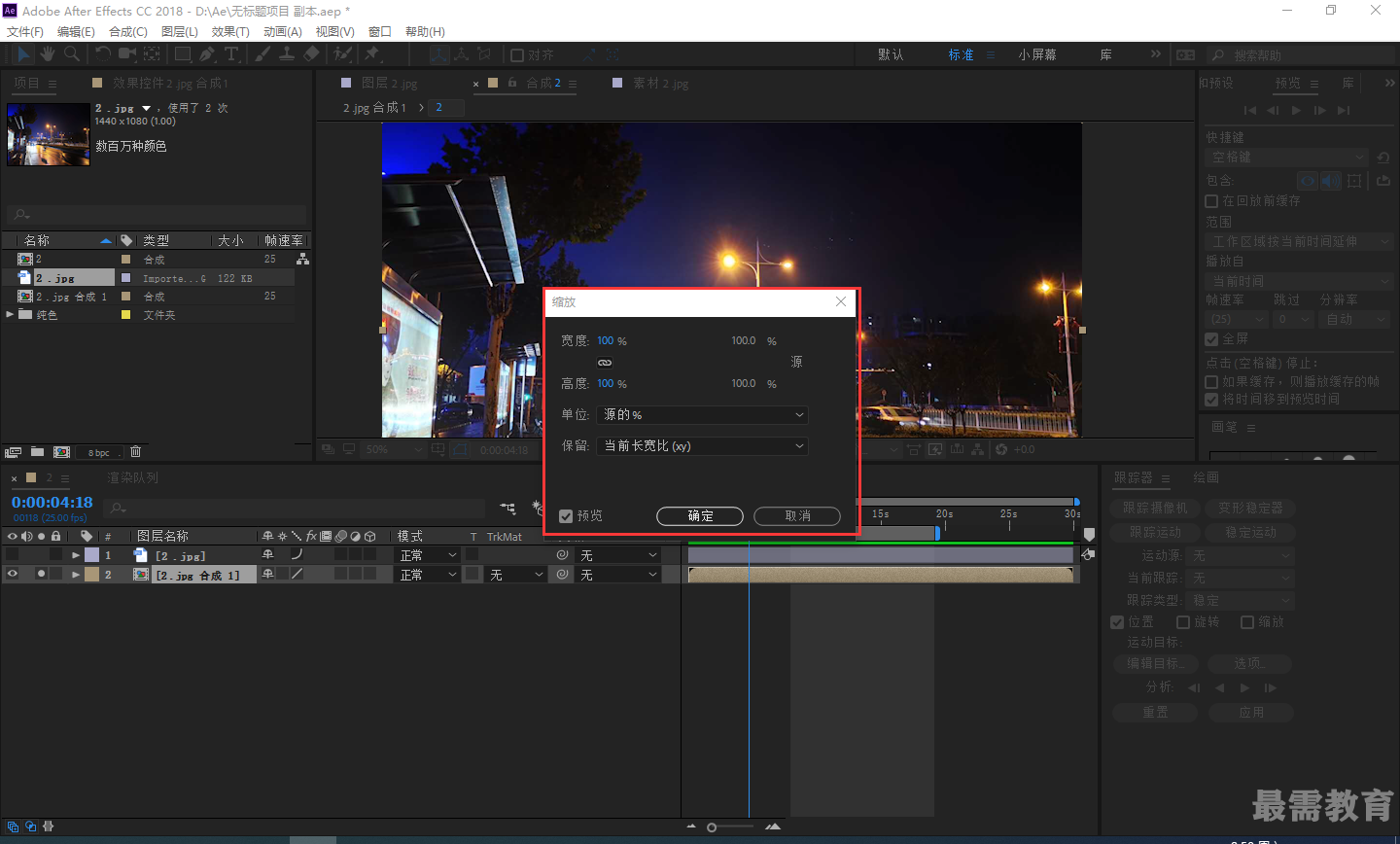Click the 跟踪运动 button
1400x844 pixels.
pyautogui.click(x=1155, y=533)
